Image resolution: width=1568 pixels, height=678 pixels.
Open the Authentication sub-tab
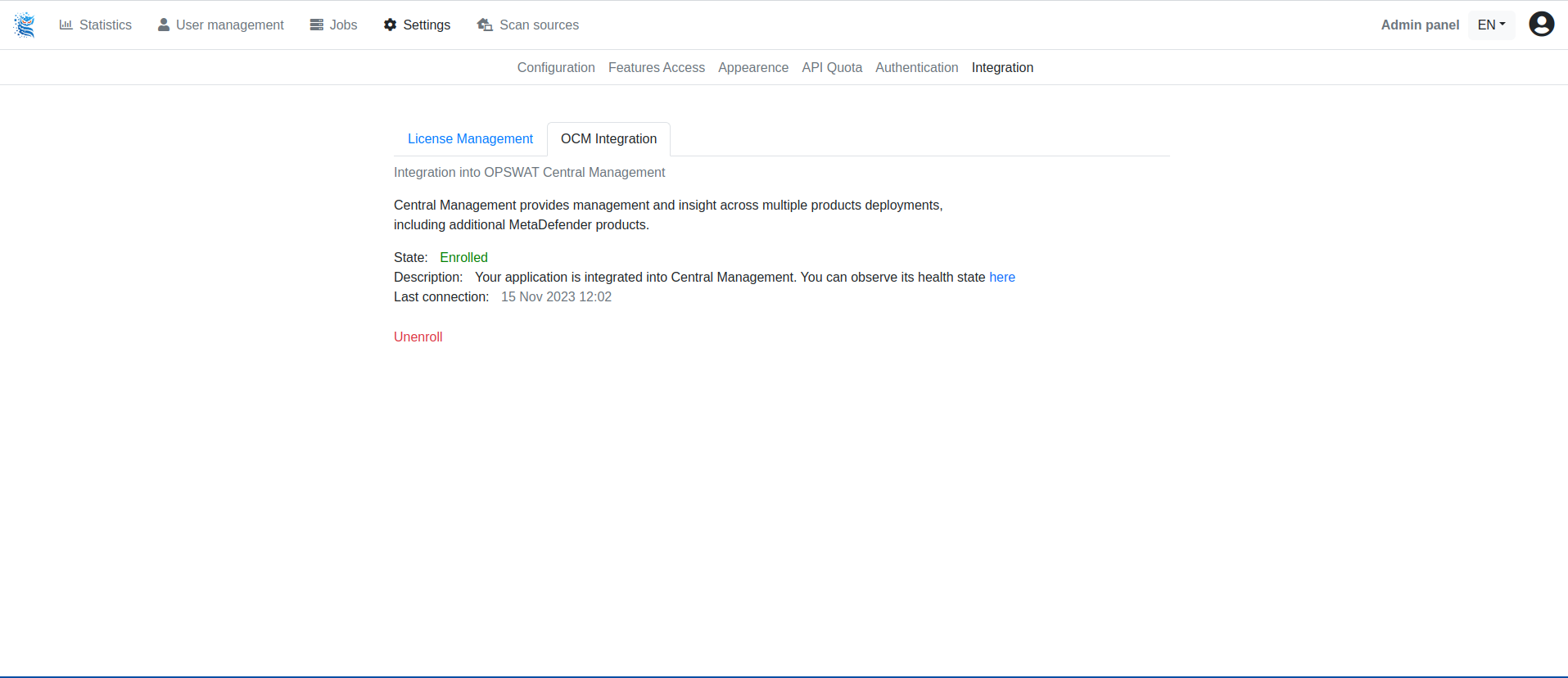[x=917, y=67]
